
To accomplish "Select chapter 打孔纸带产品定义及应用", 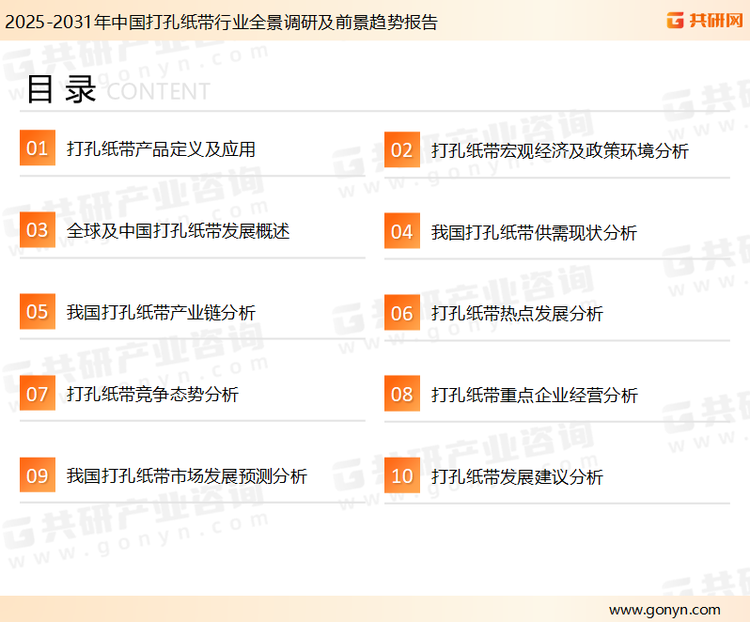I will point(161,149).
